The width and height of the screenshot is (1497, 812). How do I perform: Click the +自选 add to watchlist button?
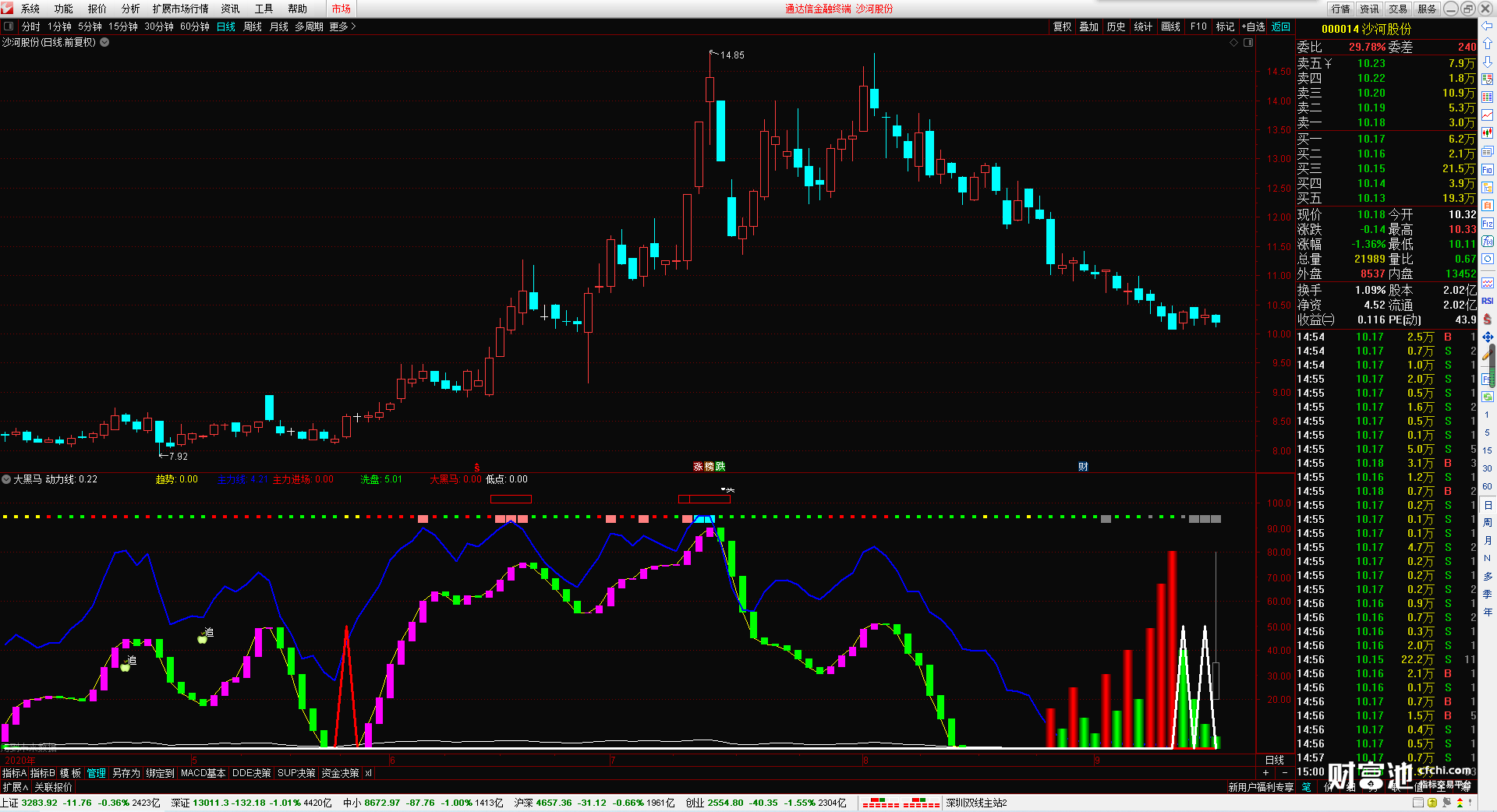1253,26
